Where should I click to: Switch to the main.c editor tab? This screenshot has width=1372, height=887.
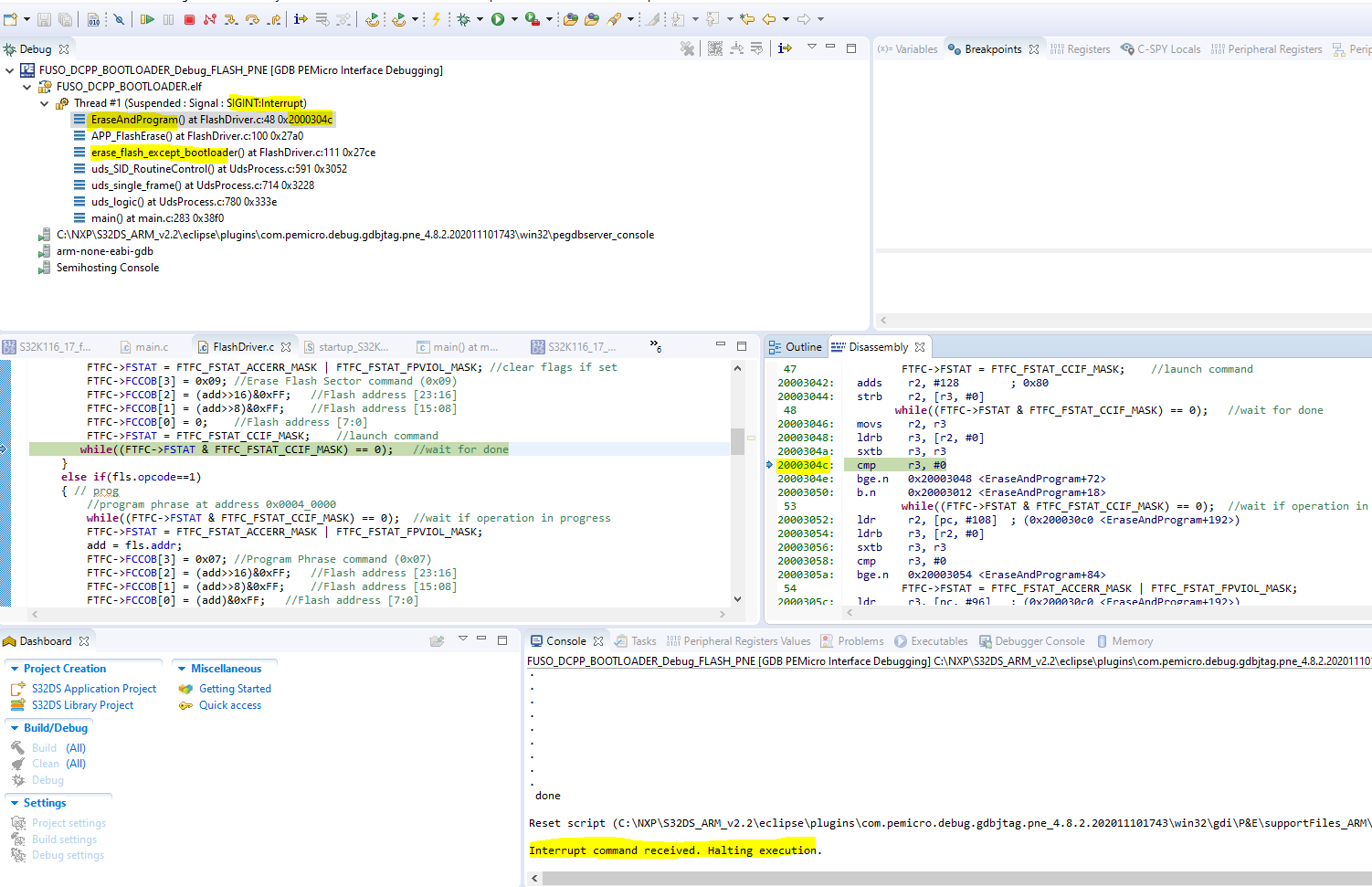(151, 347)
